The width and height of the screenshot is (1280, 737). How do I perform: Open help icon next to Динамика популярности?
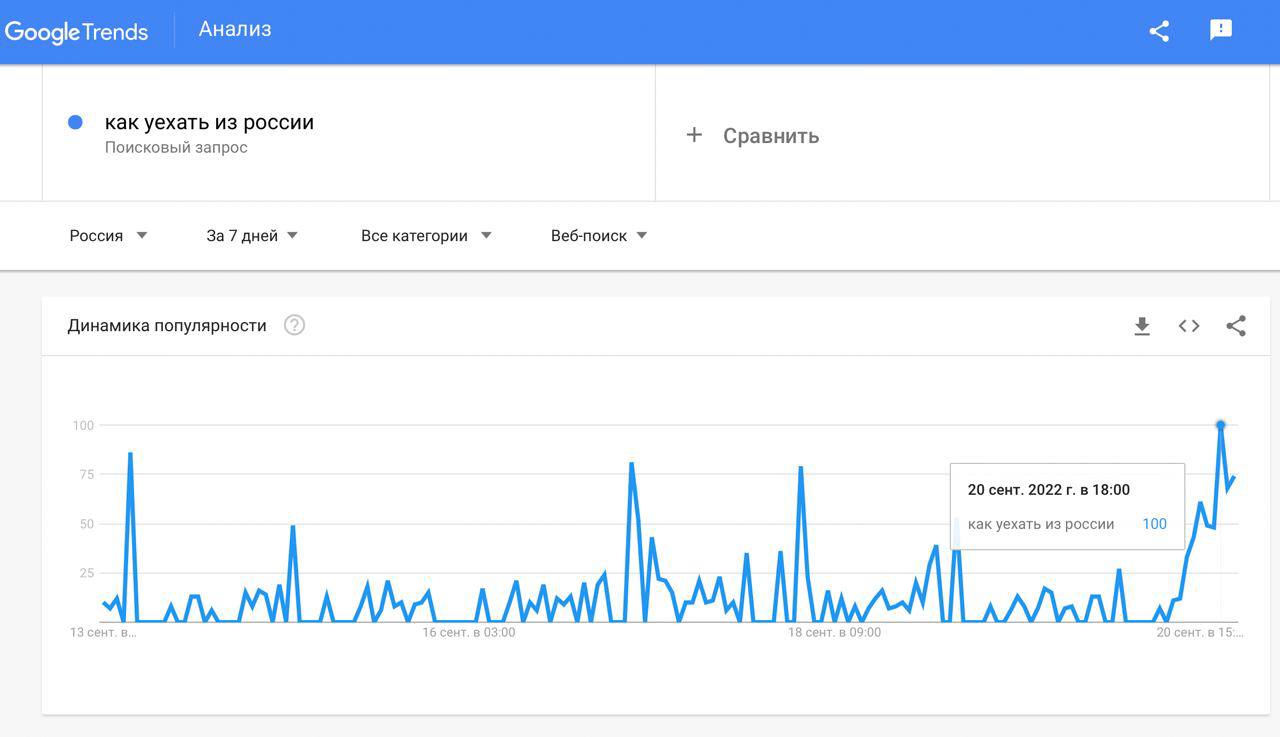pos(294,325)
